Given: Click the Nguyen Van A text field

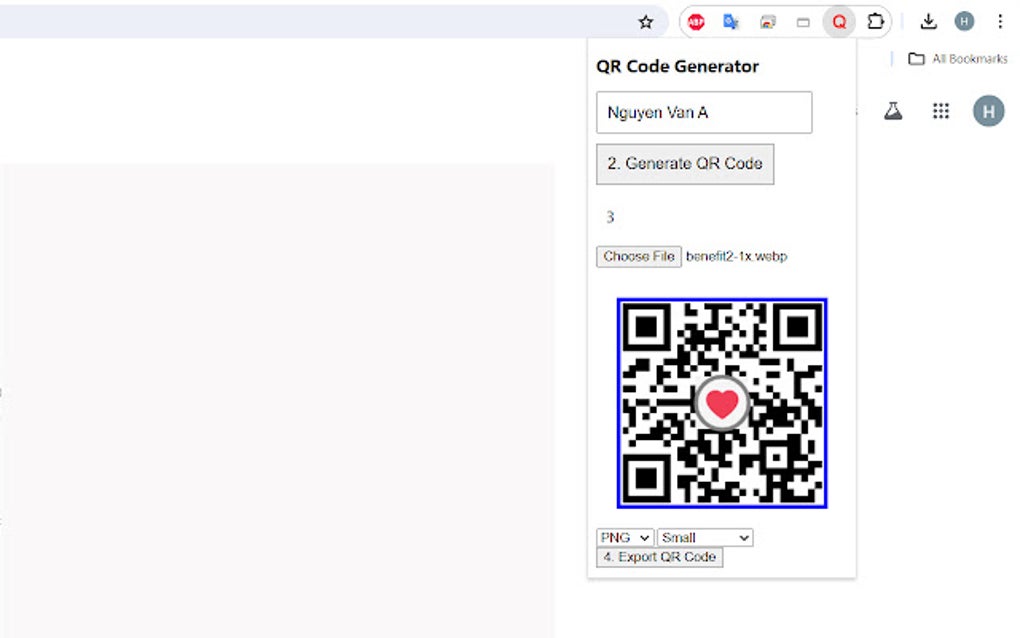Looking at the screenshot, I should click(x=703, y=112).
